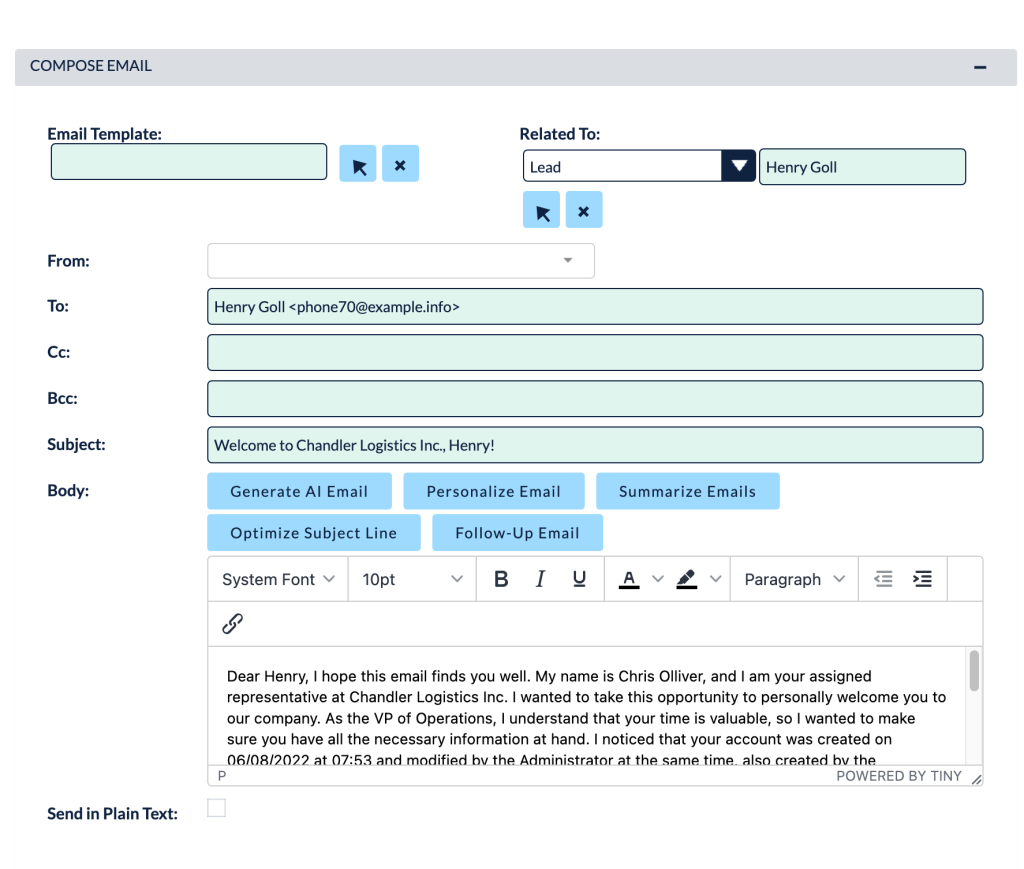This screenshot has height=869, width=1024.
Task: Toggle bold formatting in editor
Action: 501,579
